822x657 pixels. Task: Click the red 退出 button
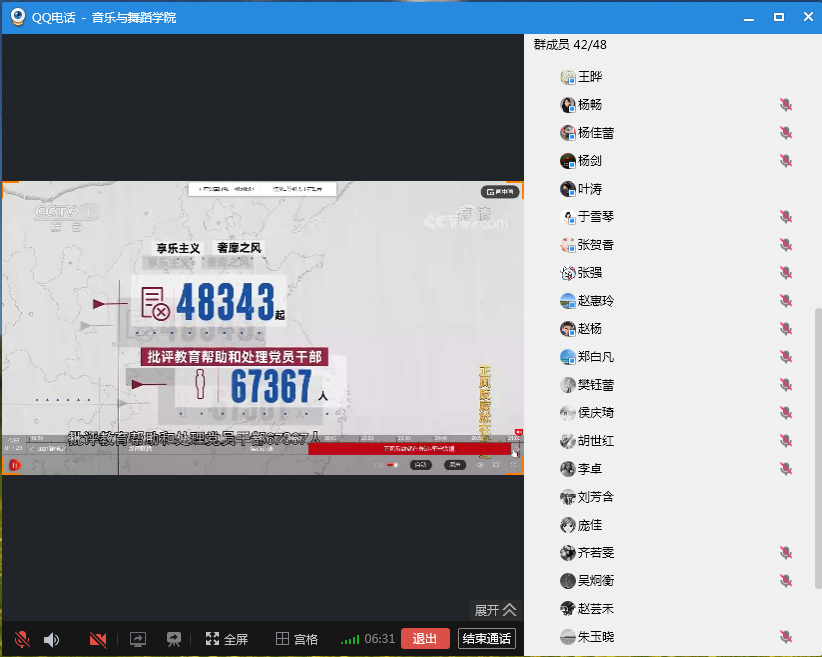tap(425, 639)
